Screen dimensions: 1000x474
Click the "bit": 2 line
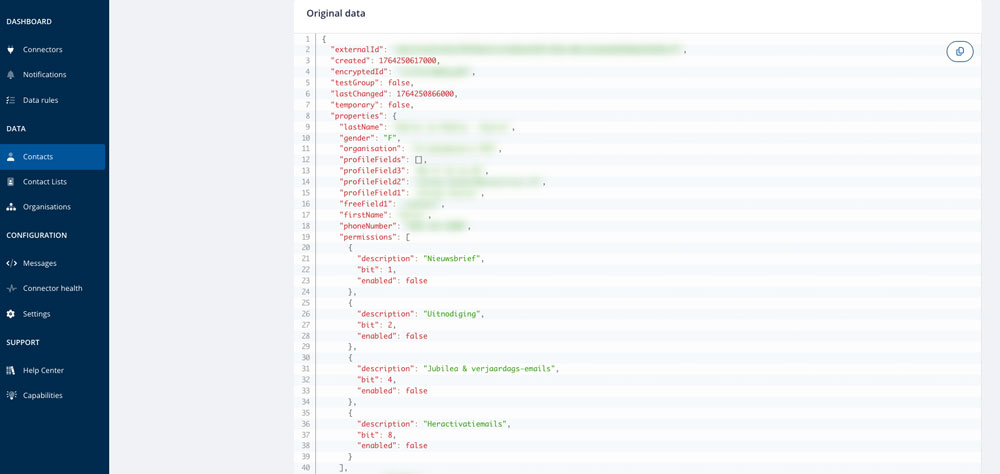coord(376,325)
